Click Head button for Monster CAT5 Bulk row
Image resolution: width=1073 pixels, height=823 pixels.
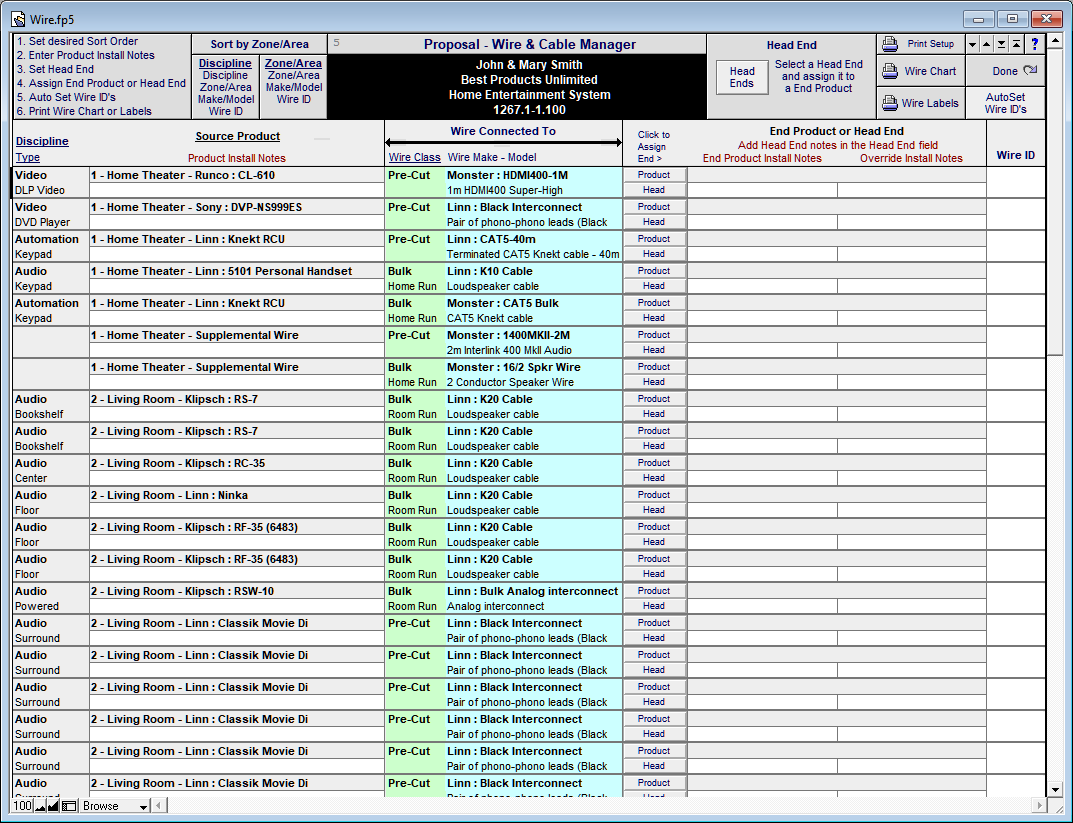[654, 317]
